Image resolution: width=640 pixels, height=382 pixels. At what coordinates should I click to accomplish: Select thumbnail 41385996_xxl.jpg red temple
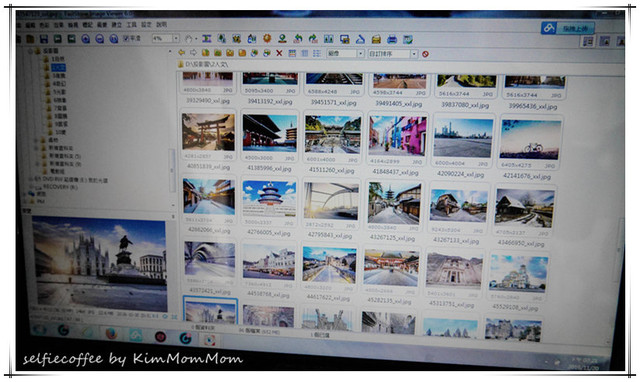[269, 133]
